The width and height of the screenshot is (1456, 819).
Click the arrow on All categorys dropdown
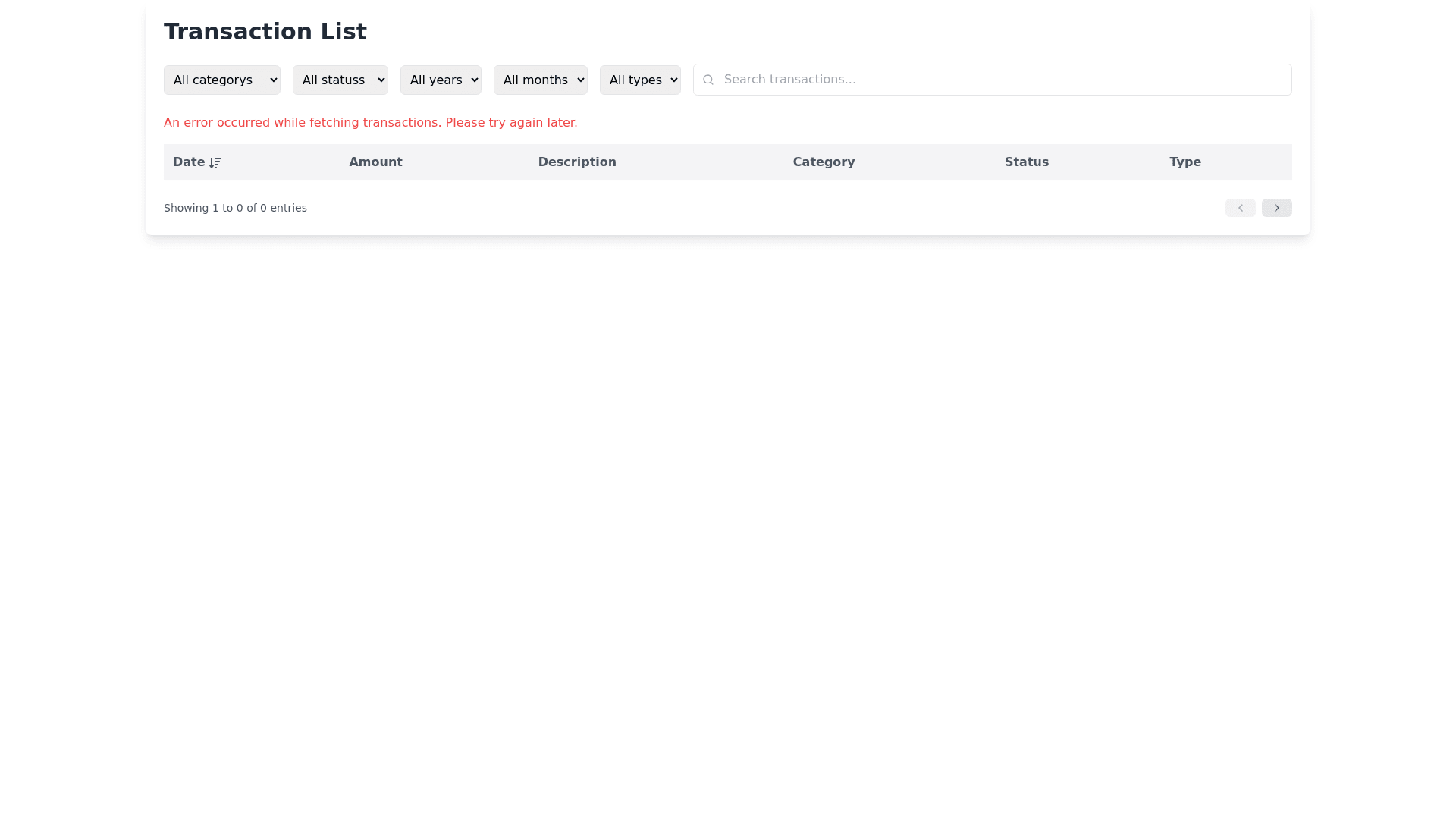click(274, 80)
